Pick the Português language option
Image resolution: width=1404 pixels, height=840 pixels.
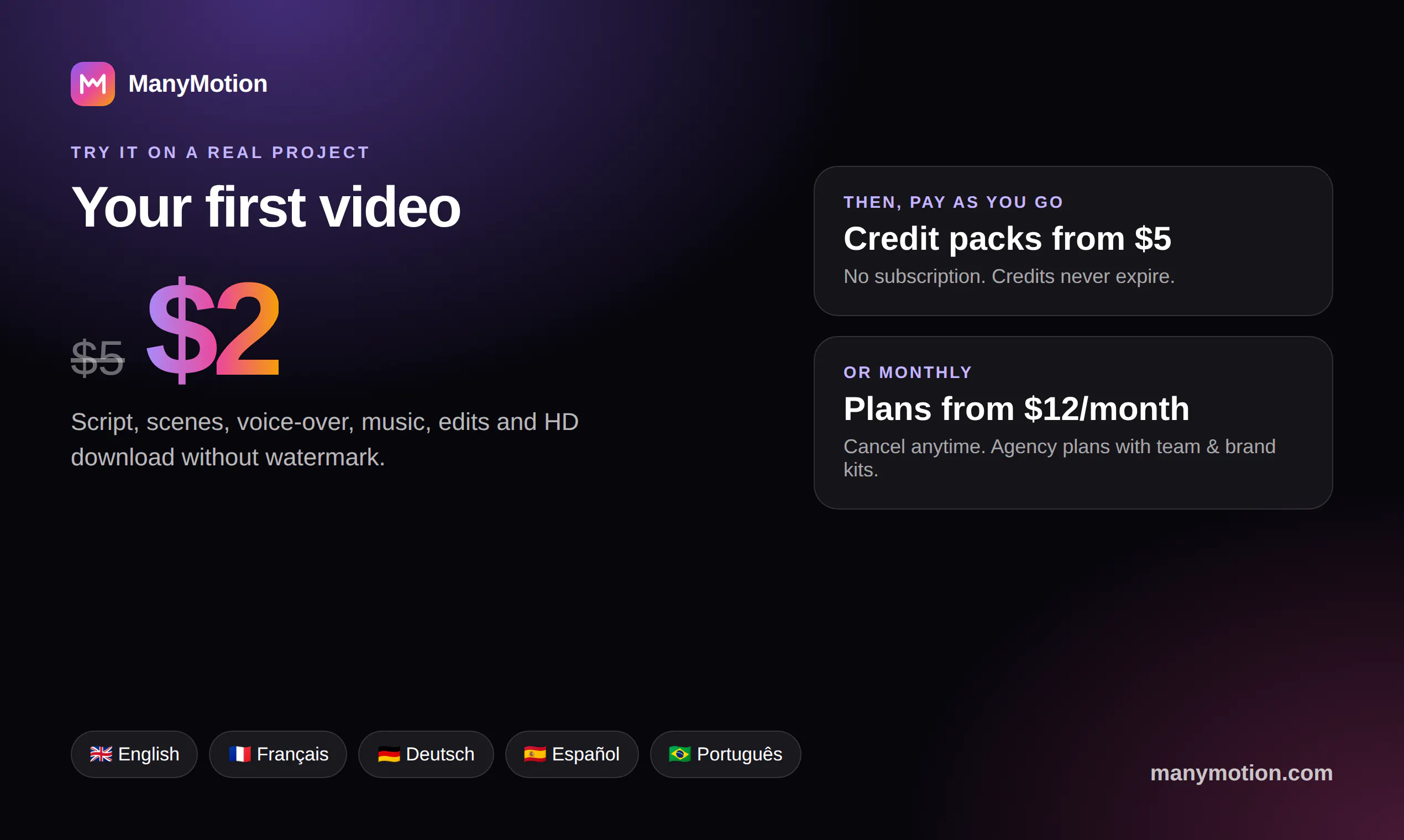pyautogui.click(x=725, y=754)
